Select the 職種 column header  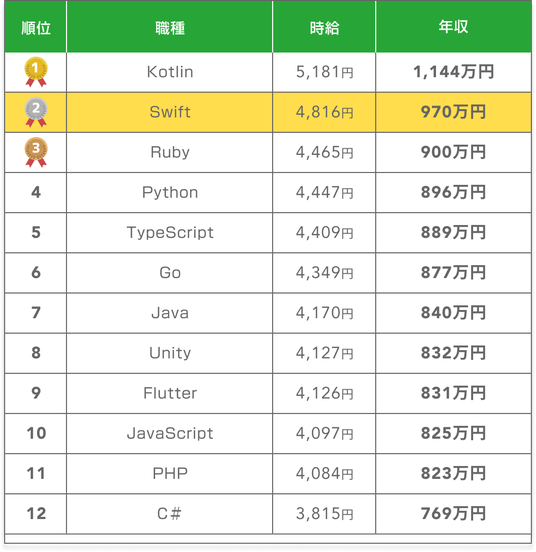pos(170,28)
